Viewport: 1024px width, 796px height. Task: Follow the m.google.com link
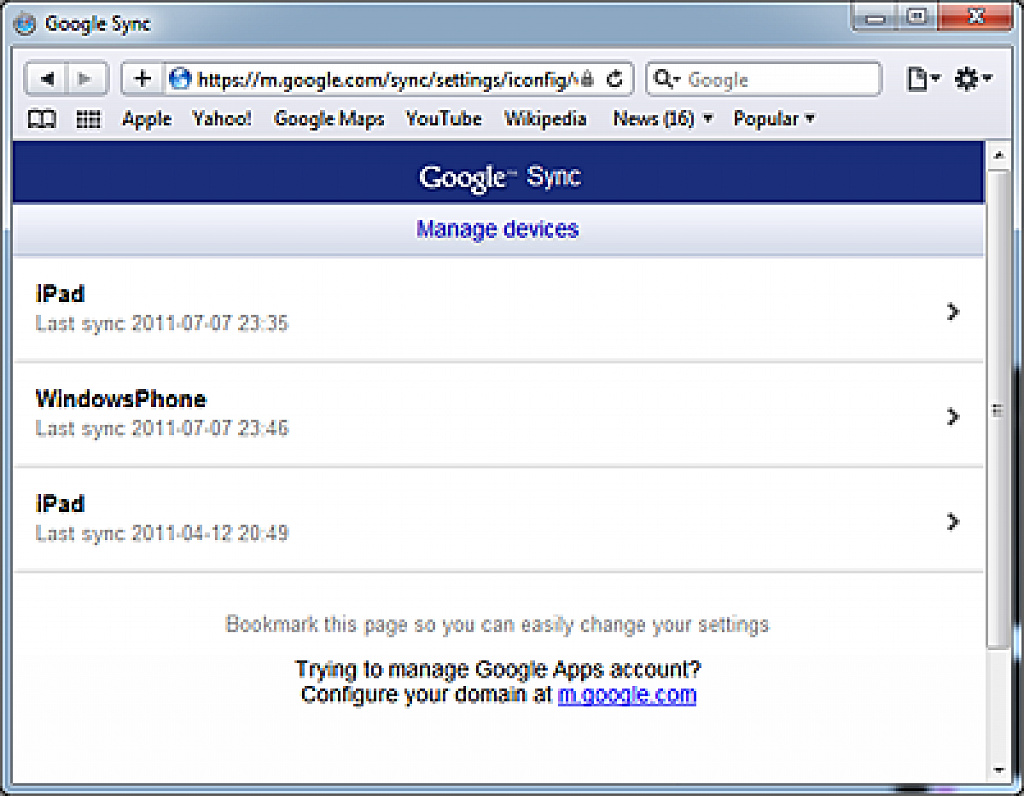click(x=627, y=695)
